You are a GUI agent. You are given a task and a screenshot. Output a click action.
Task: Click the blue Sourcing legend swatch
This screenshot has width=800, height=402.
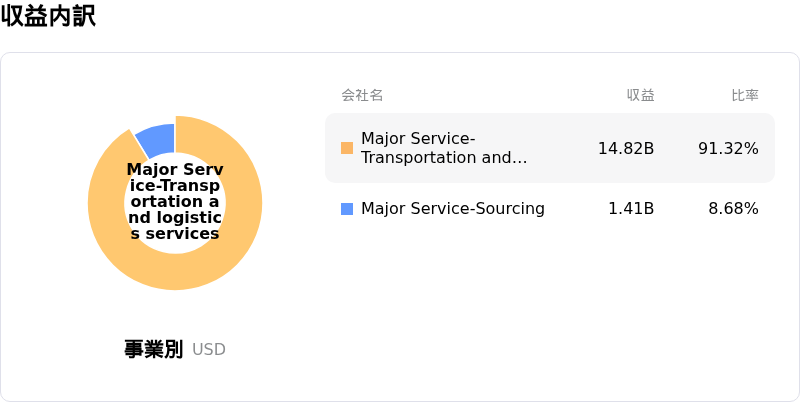coord(347,209)
